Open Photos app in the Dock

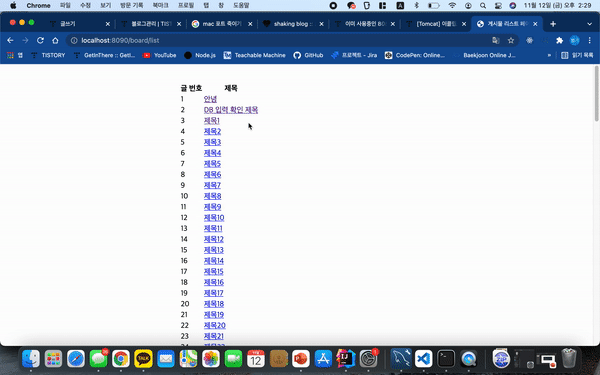coord(211,359)
